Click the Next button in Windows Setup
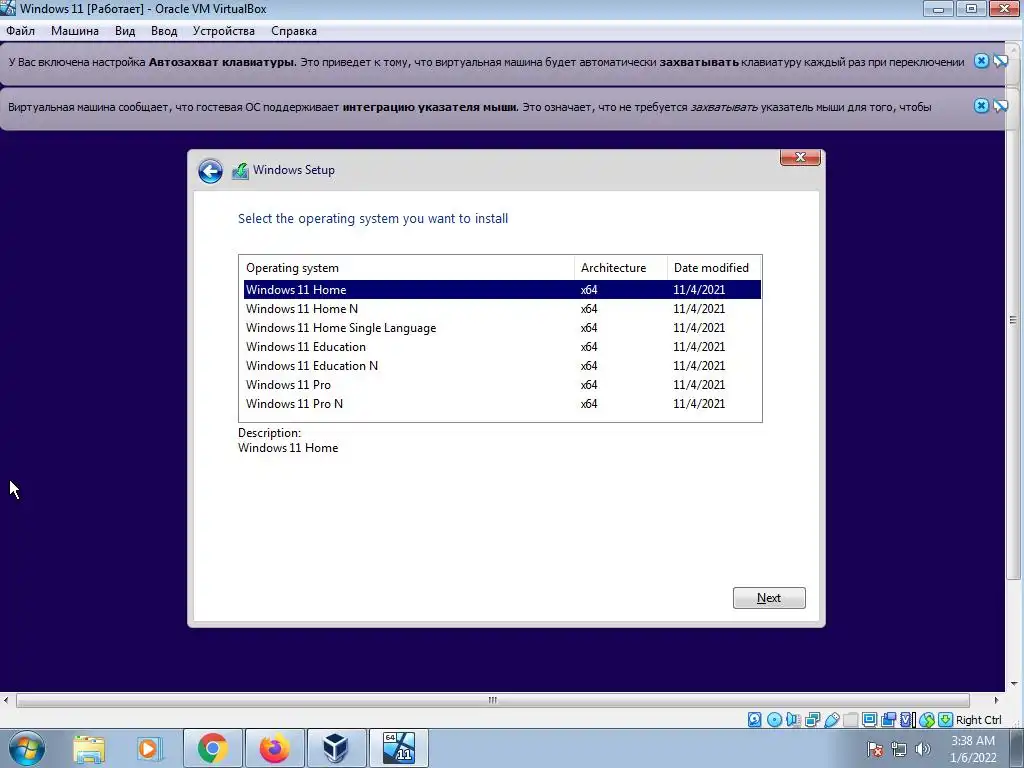The height and width of the screenshot is (768, 1024). (769, 598)
